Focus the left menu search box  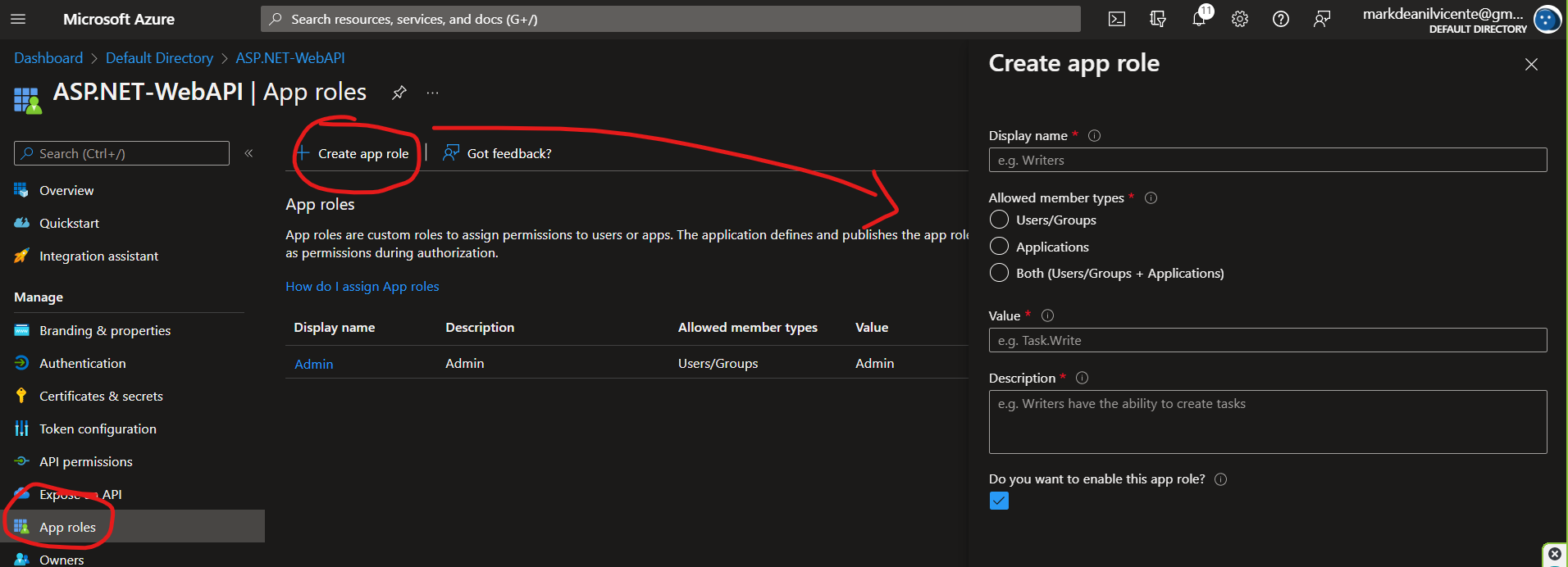121,153
